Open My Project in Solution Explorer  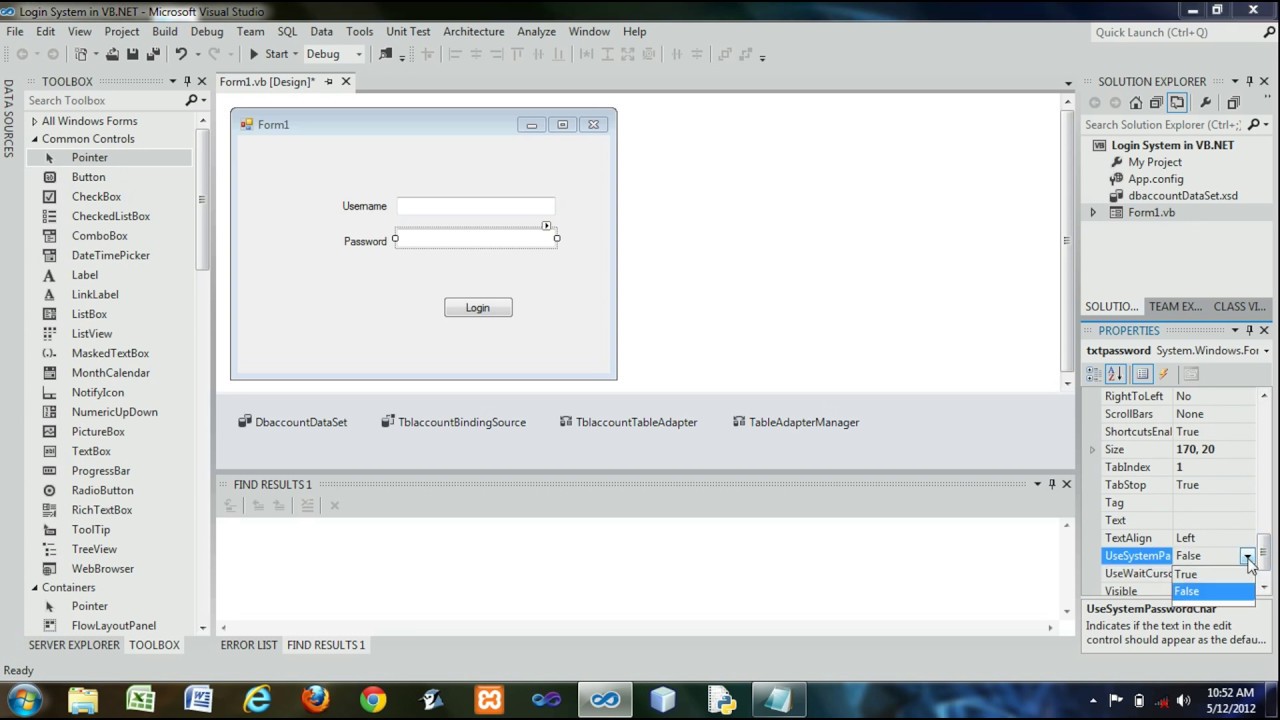[1154, 162]
